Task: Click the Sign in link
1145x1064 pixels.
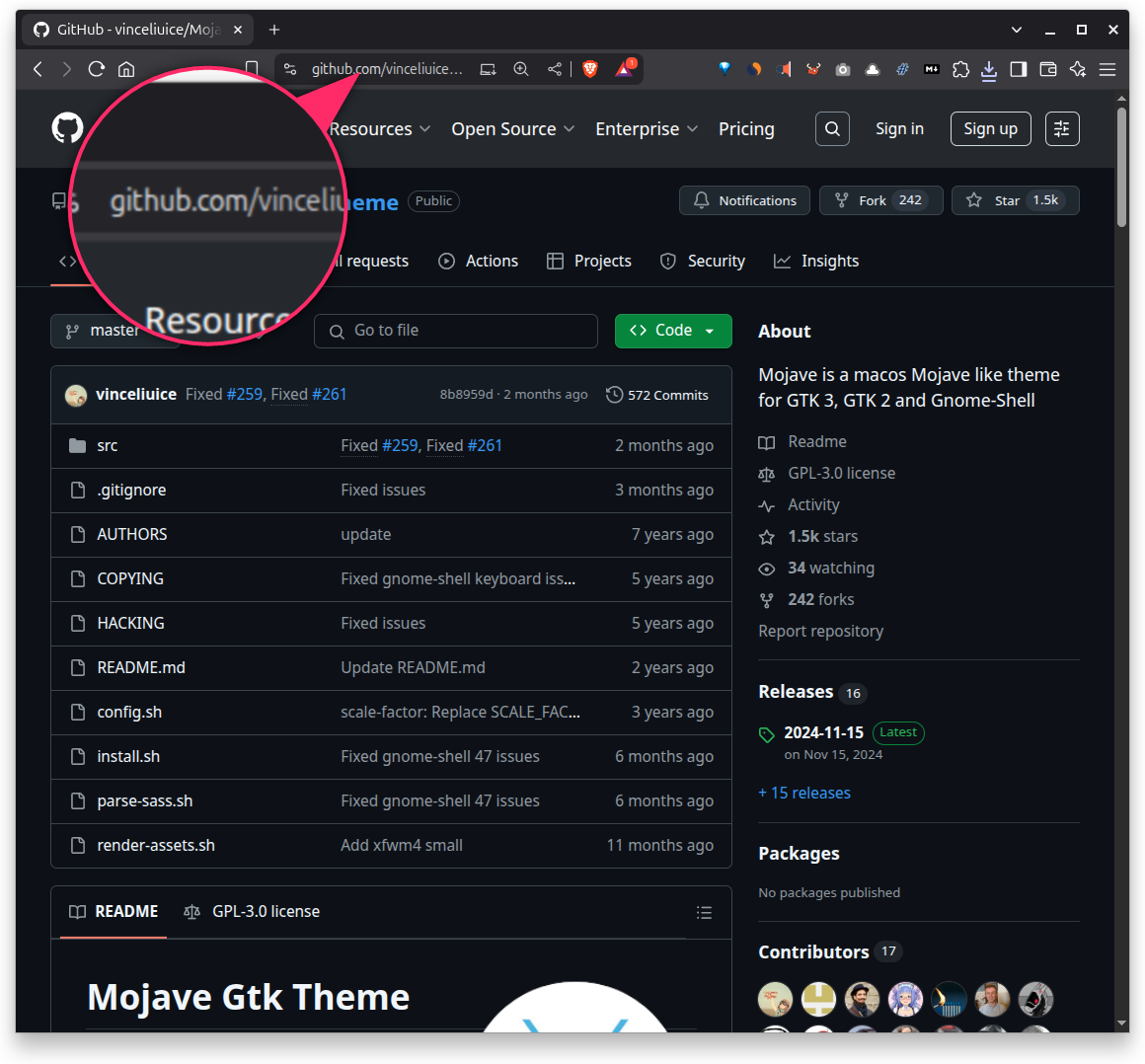Action: [x=899, y=129]
